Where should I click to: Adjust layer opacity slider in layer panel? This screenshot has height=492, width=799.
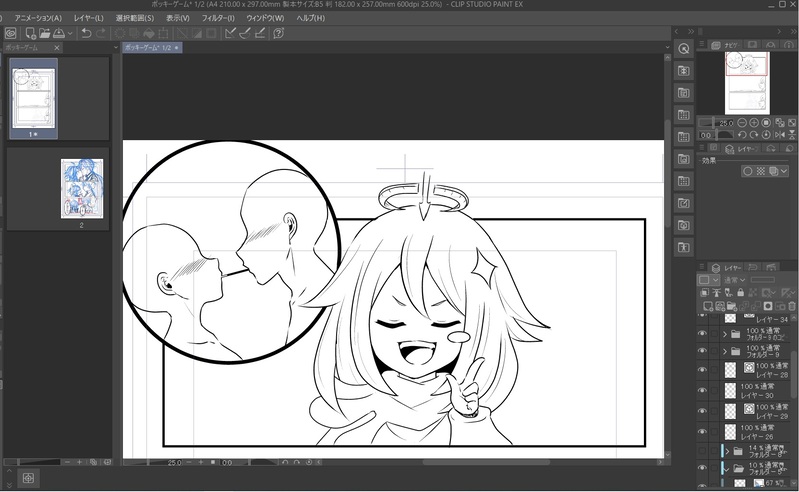click(x=762, y=280)
